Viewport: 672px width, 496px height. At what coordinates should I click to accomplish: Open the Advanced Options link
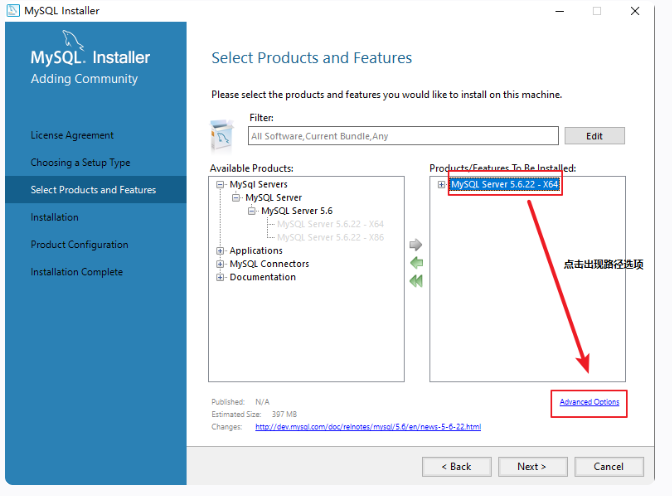(x=589, y=402)
